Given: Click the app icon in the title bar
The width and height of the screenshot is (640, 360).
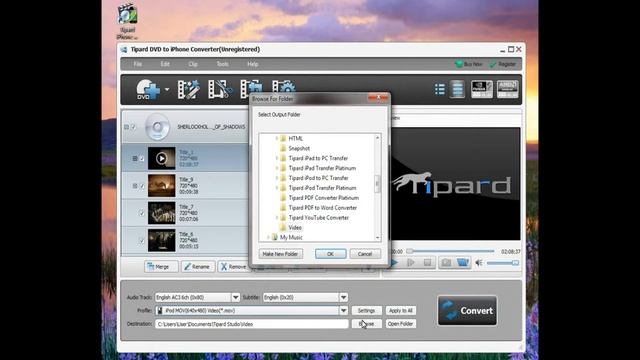Looking at the screenshot, I should [124, 49].
